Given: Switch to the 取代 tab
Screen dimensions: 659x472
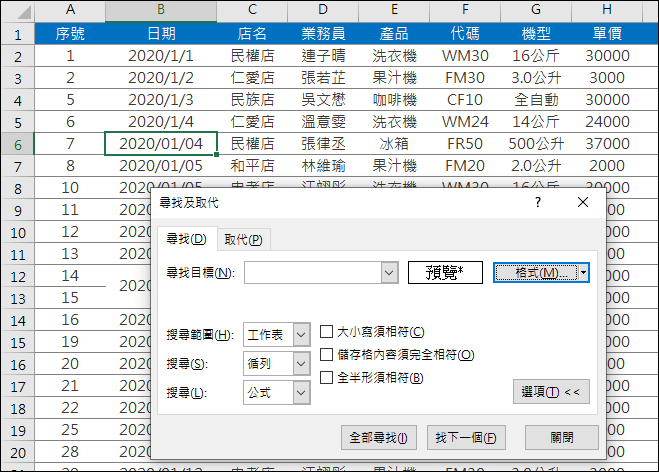Looking at the screenshot, I should click(x=243, y=240).
